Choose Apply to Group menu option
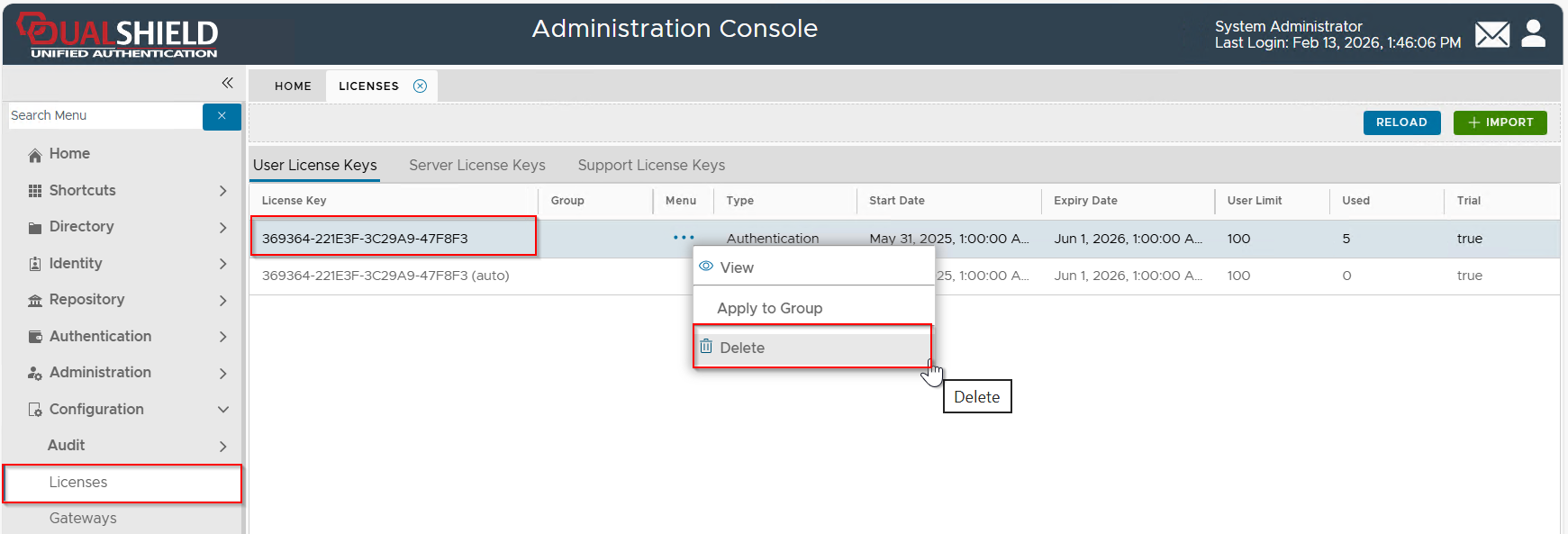This screenshot has width=1568, height=534. click(x=769, y=309)
